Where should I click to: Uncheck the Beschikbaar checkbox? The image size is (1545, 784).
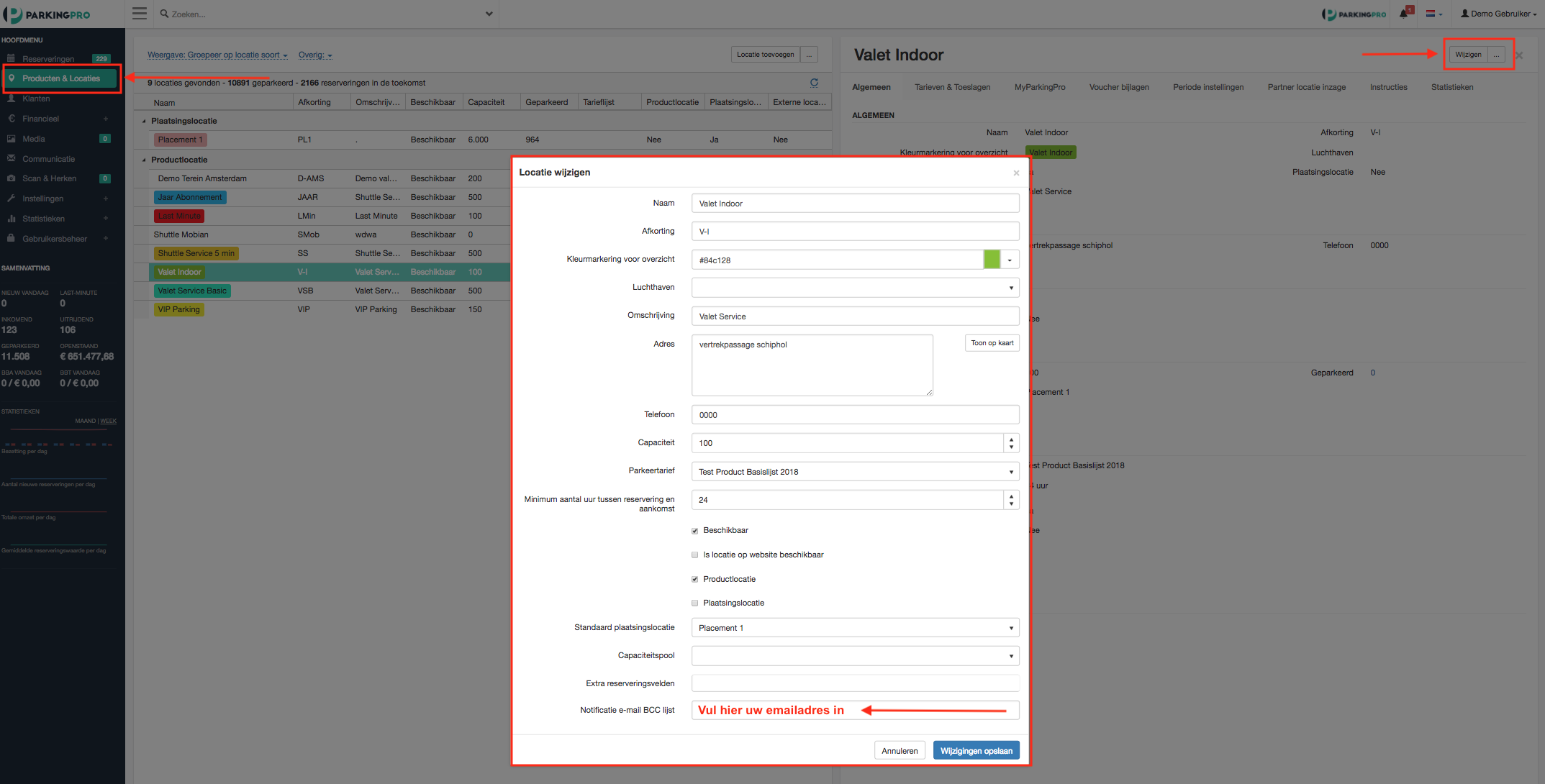(695, 531)
